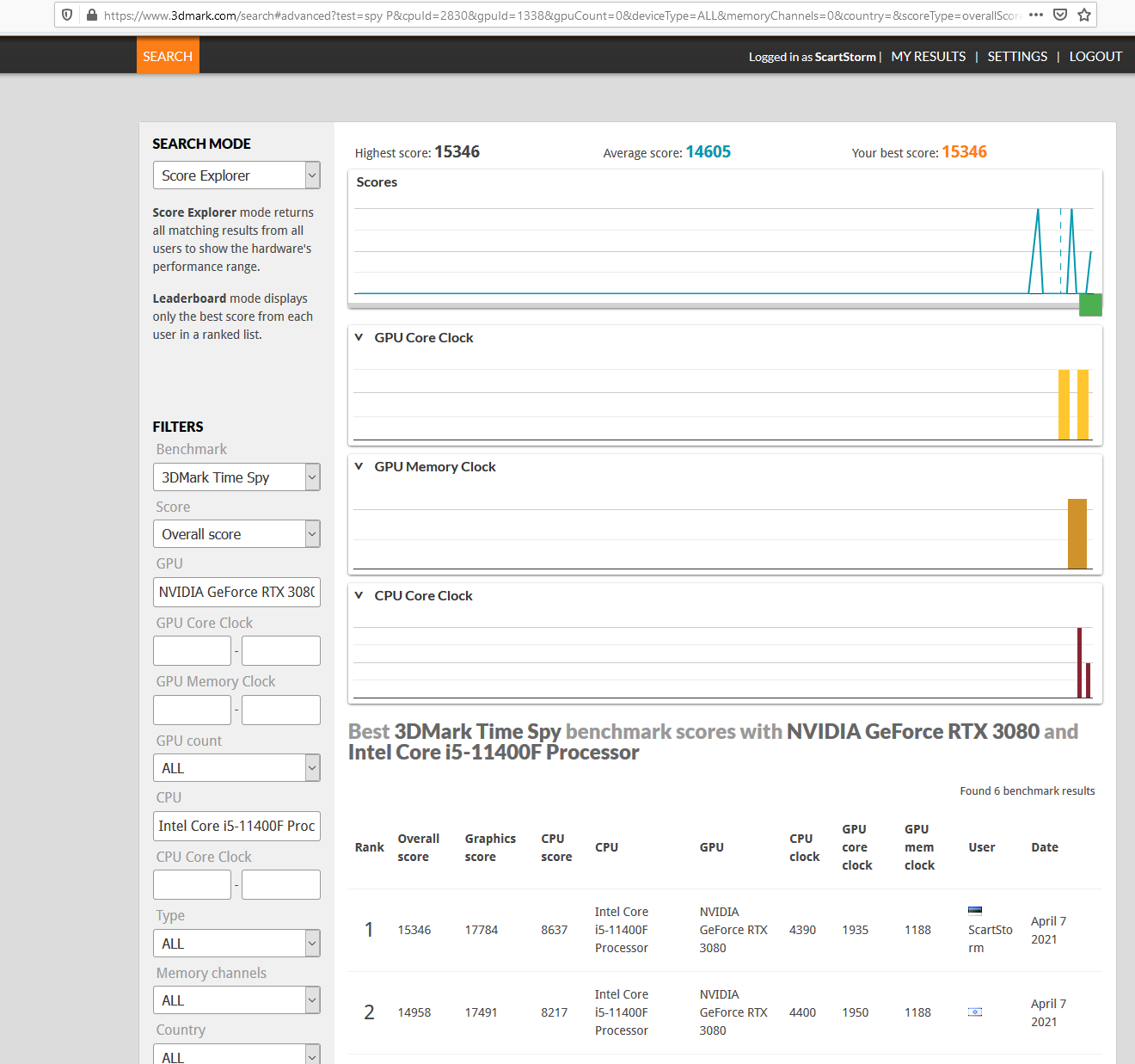Click the Overall score column header
This screenshot has height=1064, width=1135.
tap(418, 847)
